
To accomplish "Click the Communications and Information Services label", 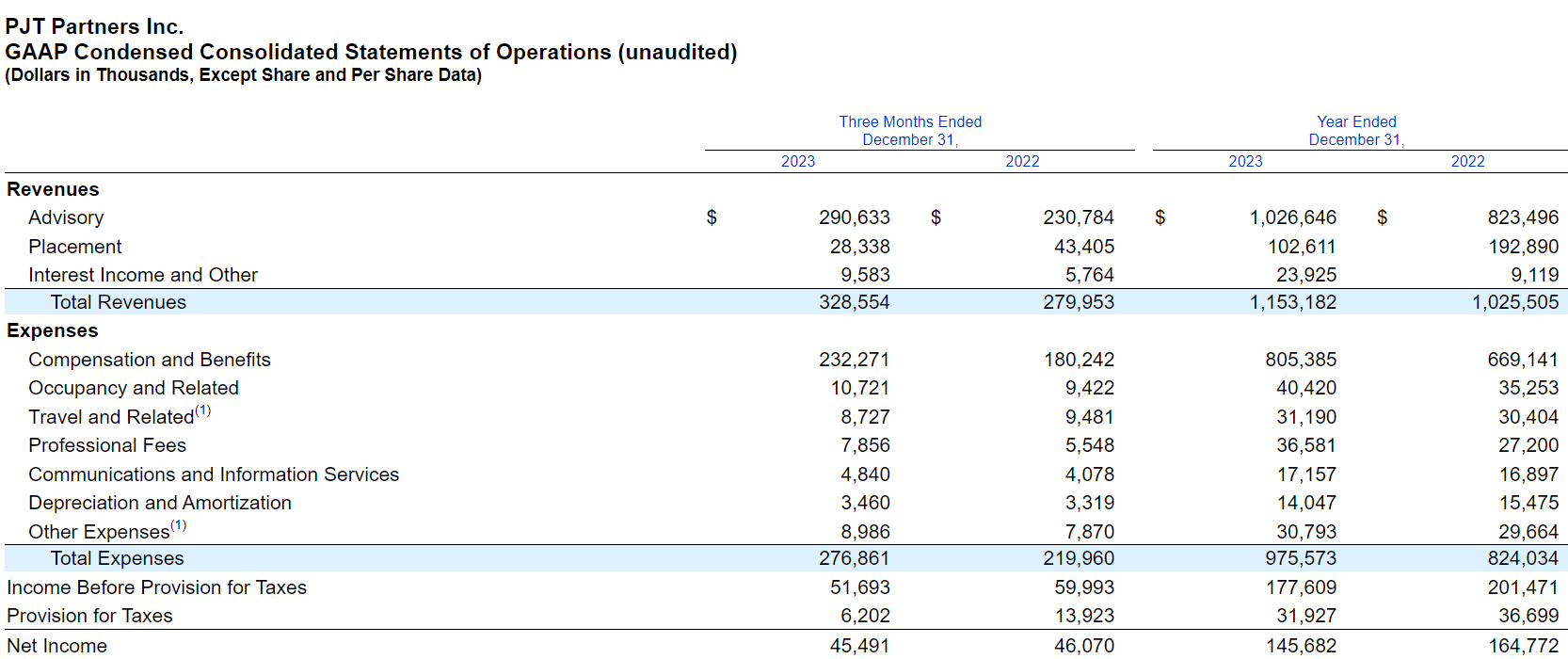I will click(x=214, y=474).
